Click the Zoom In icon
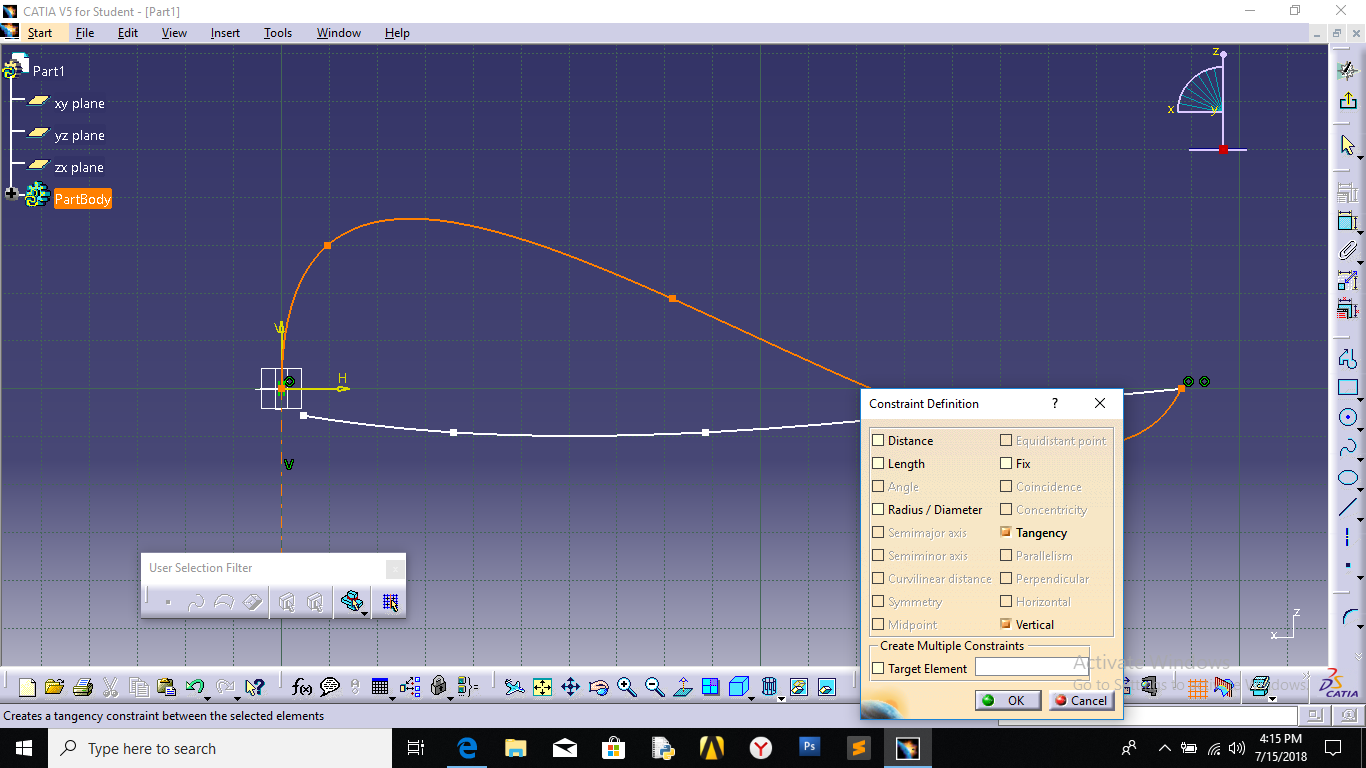 625,687
